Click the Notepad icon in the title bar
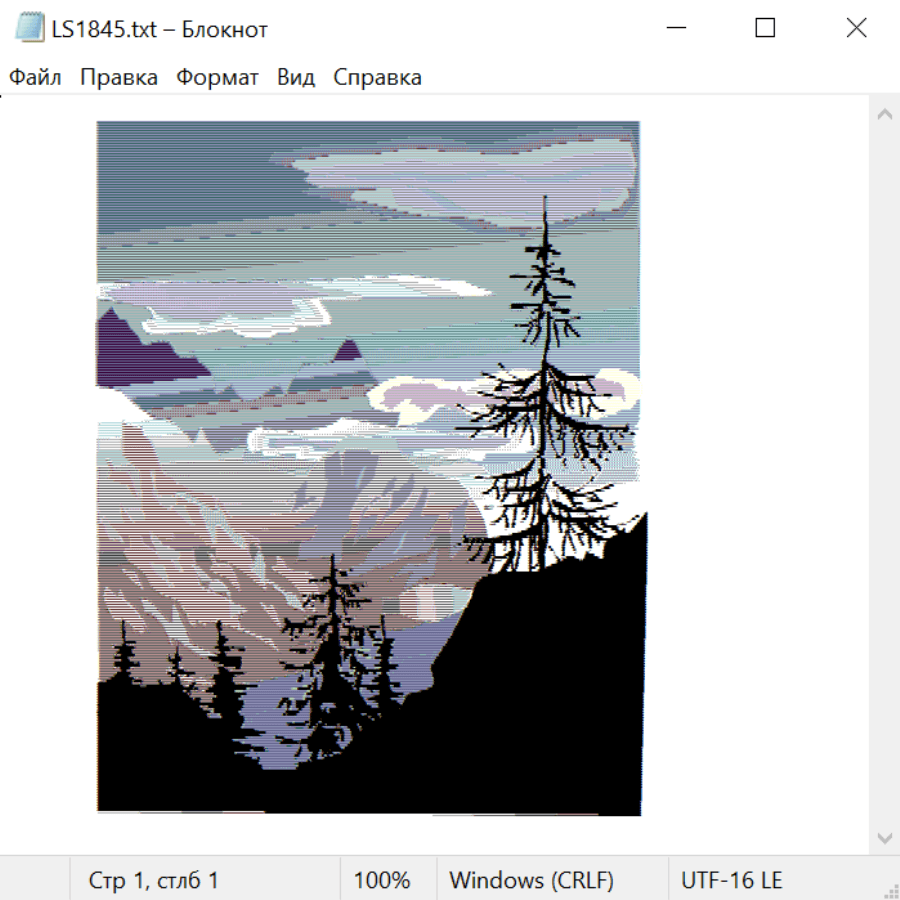Image resolution: width=900 pixels, height=900 pixels. [30, 28]
